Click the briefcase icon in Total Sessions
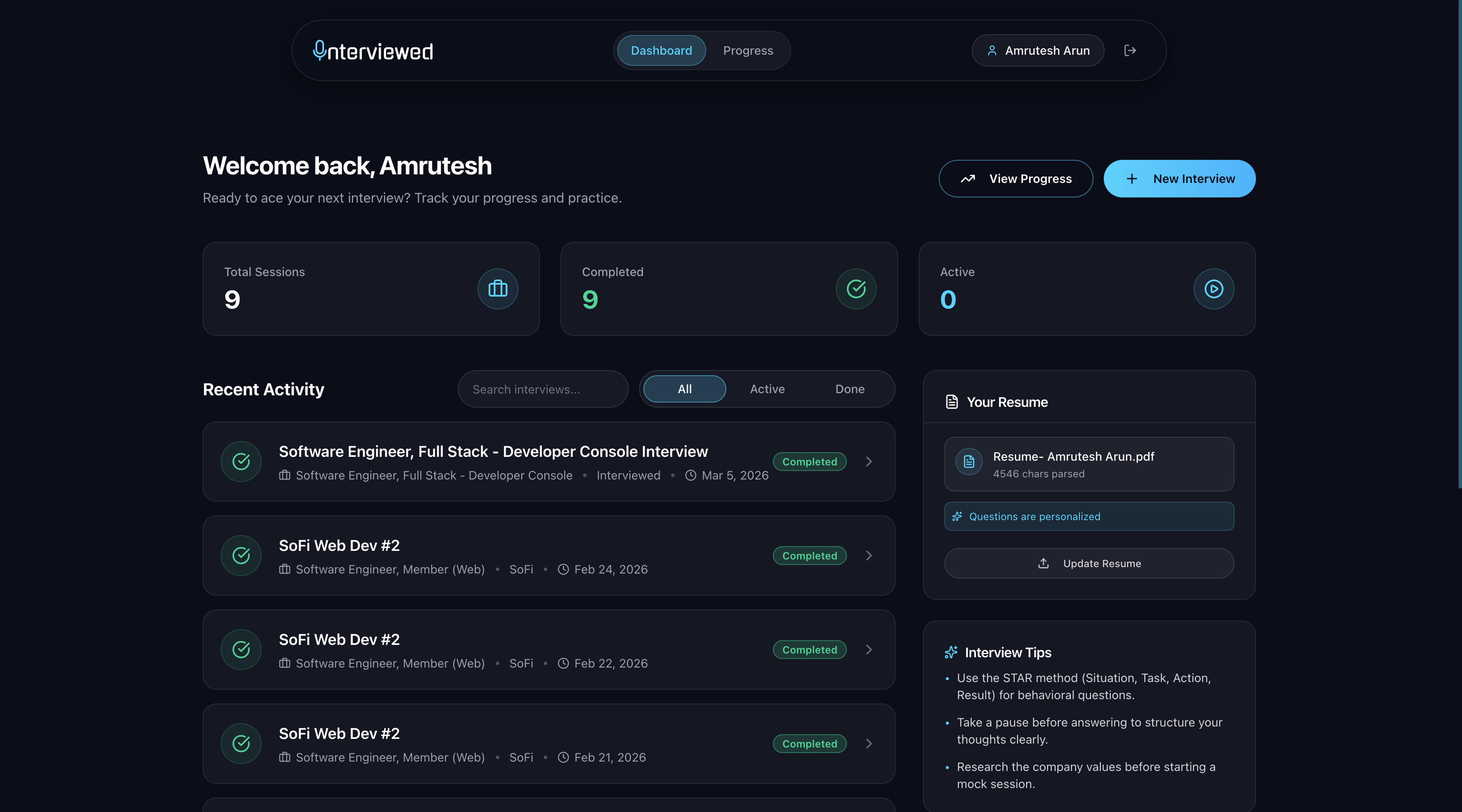The width and height of the screenshot is (1462, 812). coord(498,289)
